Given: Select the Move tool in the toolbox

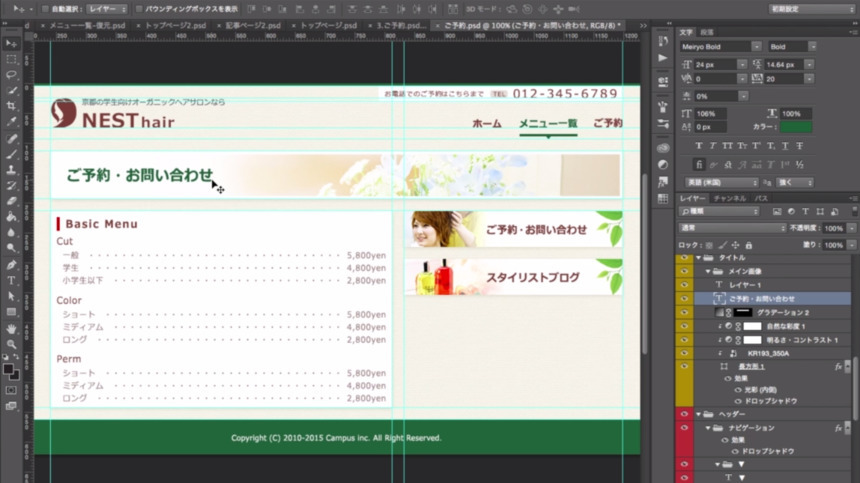Looking at the screenshot, I should [x=11, y=43].
